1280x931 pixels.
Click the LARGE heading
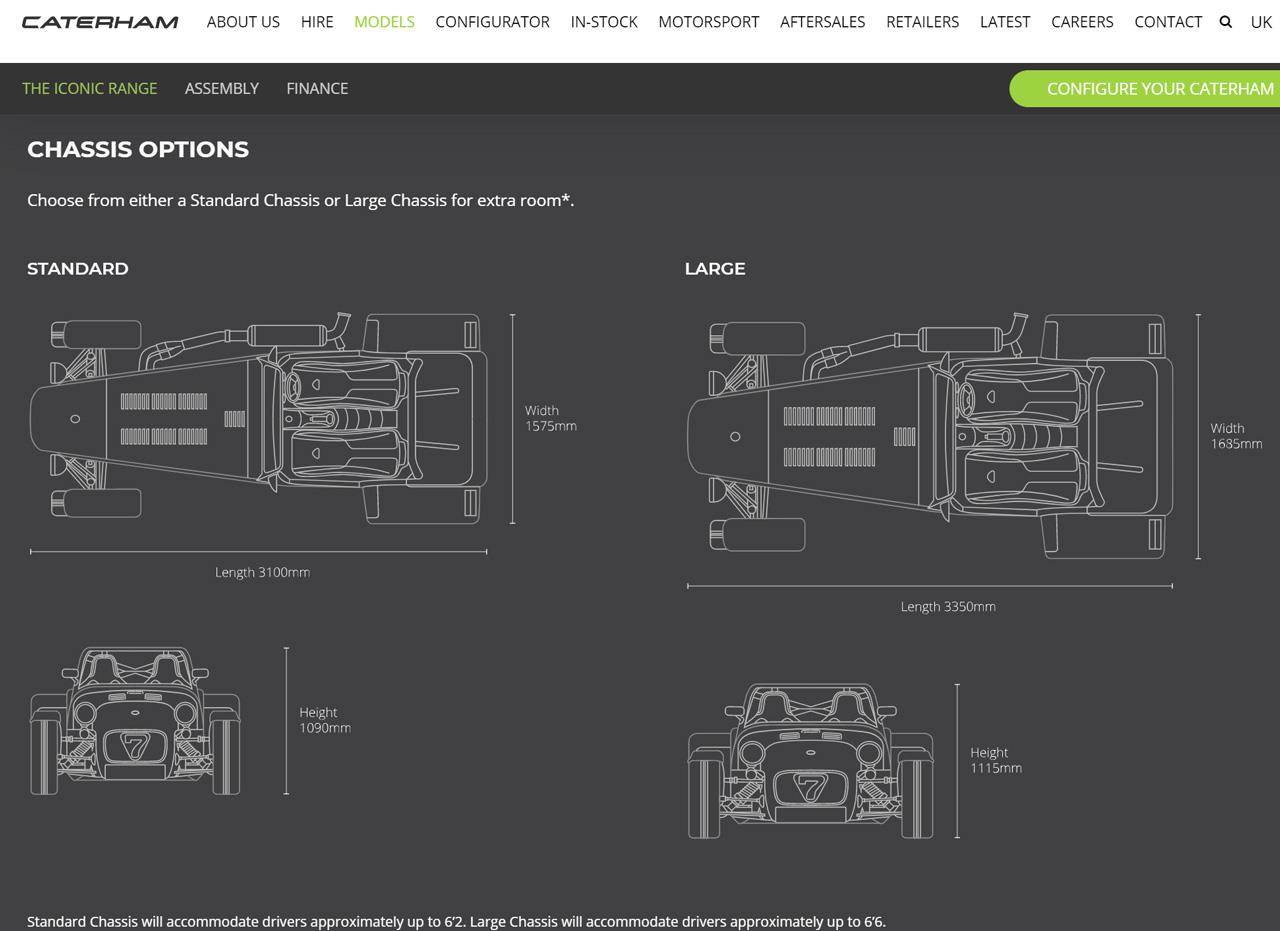coord(715,268)
